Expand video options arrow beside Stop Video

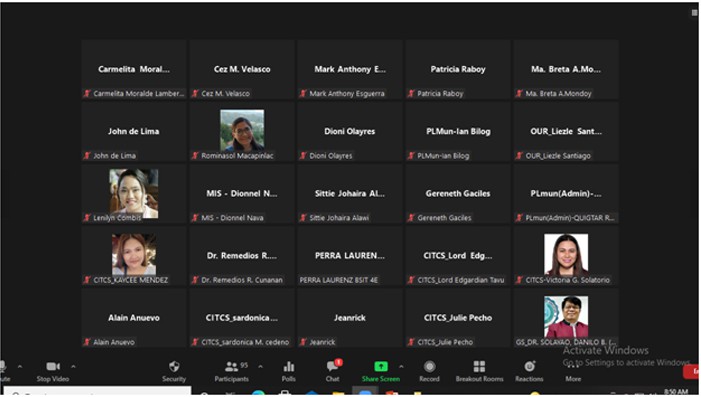[x=73, y=367]
